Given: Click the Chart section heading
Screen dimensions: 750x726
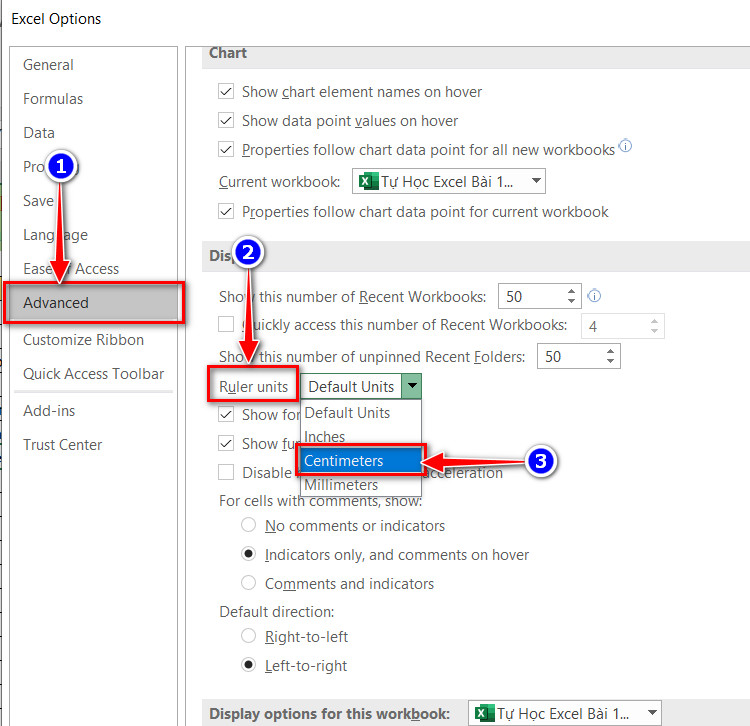Looking at the screenshot, I should (228, 53).
